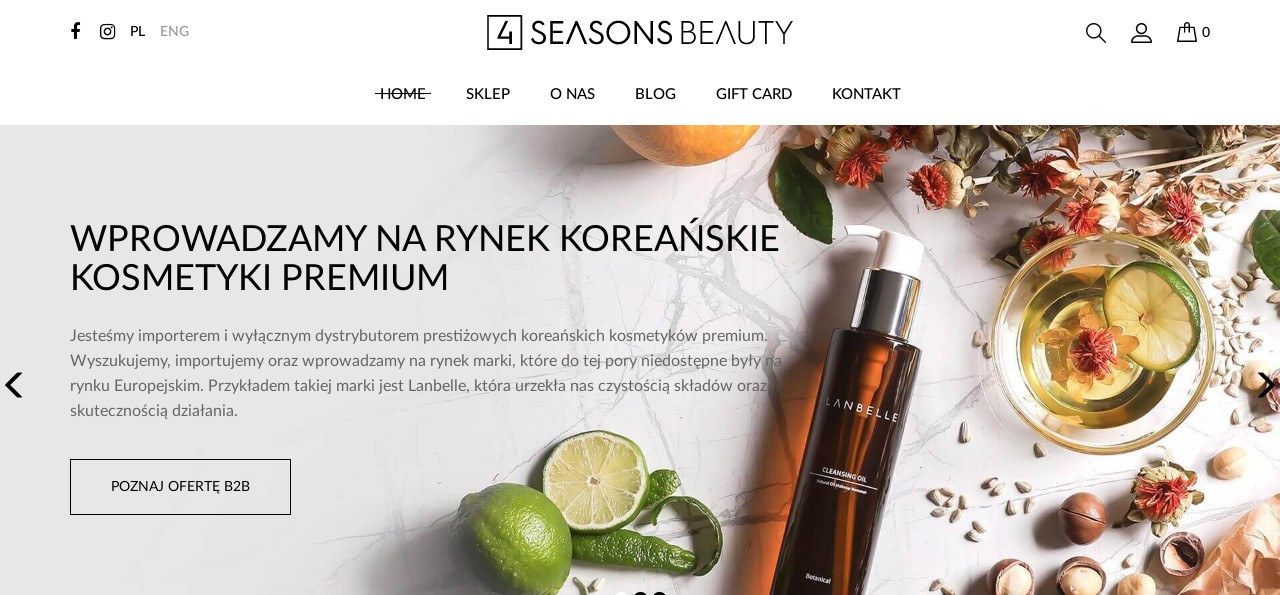
Task: Select the HOME menu item
Action: [403, 93]
